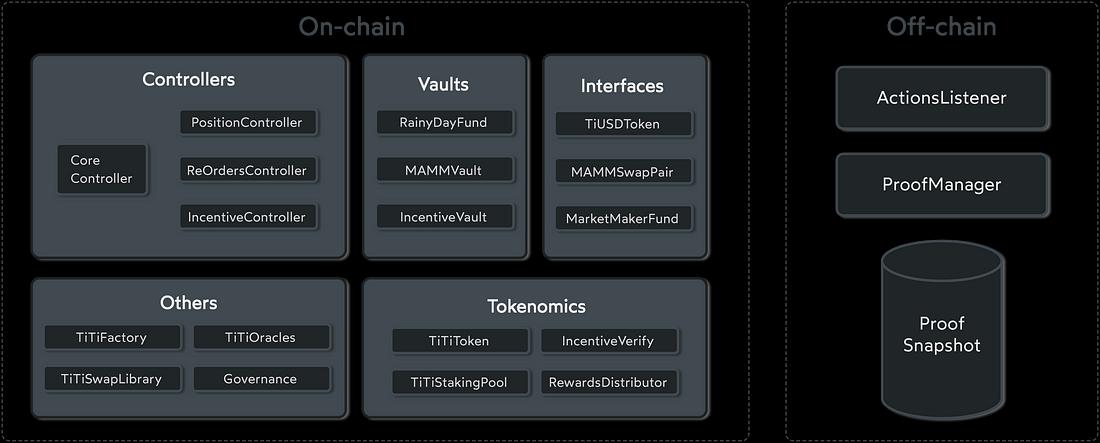Select the ProofManager off-chain box
The height and width of the screenshot is (443, 1100).
click(942, 184)
